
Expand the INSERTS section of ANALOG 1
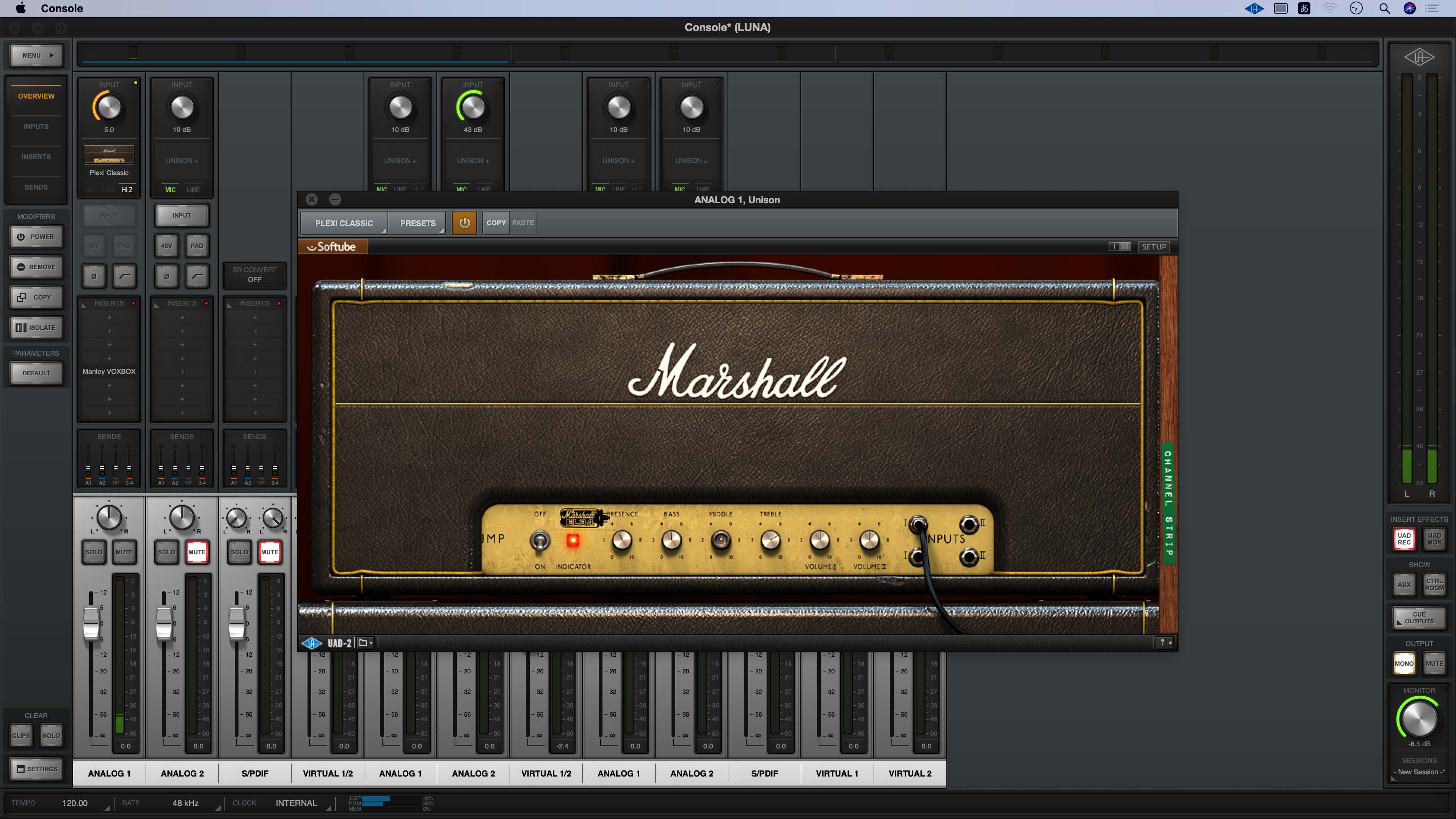[x=85, y=305]
